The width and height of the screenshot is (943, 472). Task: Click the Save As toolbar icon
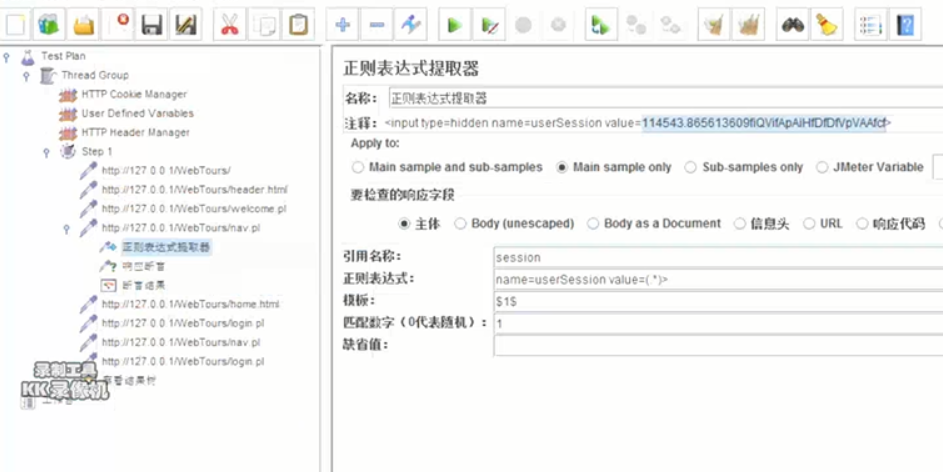coord(186,25)
